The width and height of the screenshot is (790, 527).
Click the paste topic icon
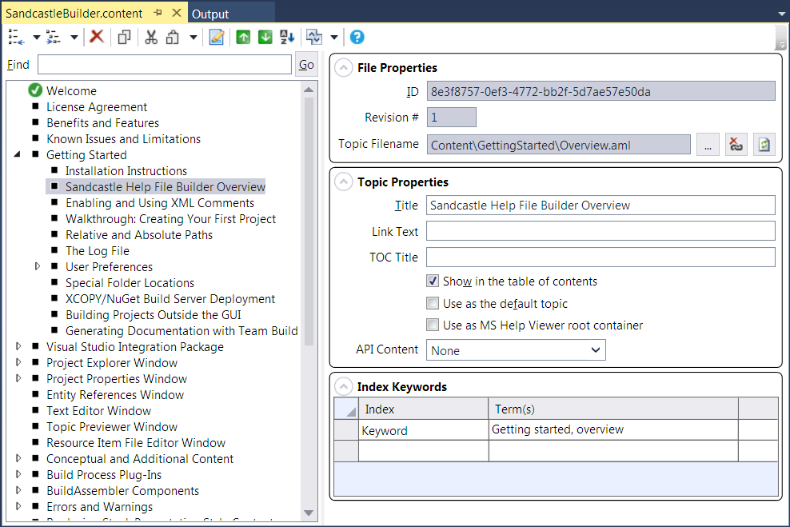pyautogui.click(x=173, y=37)
